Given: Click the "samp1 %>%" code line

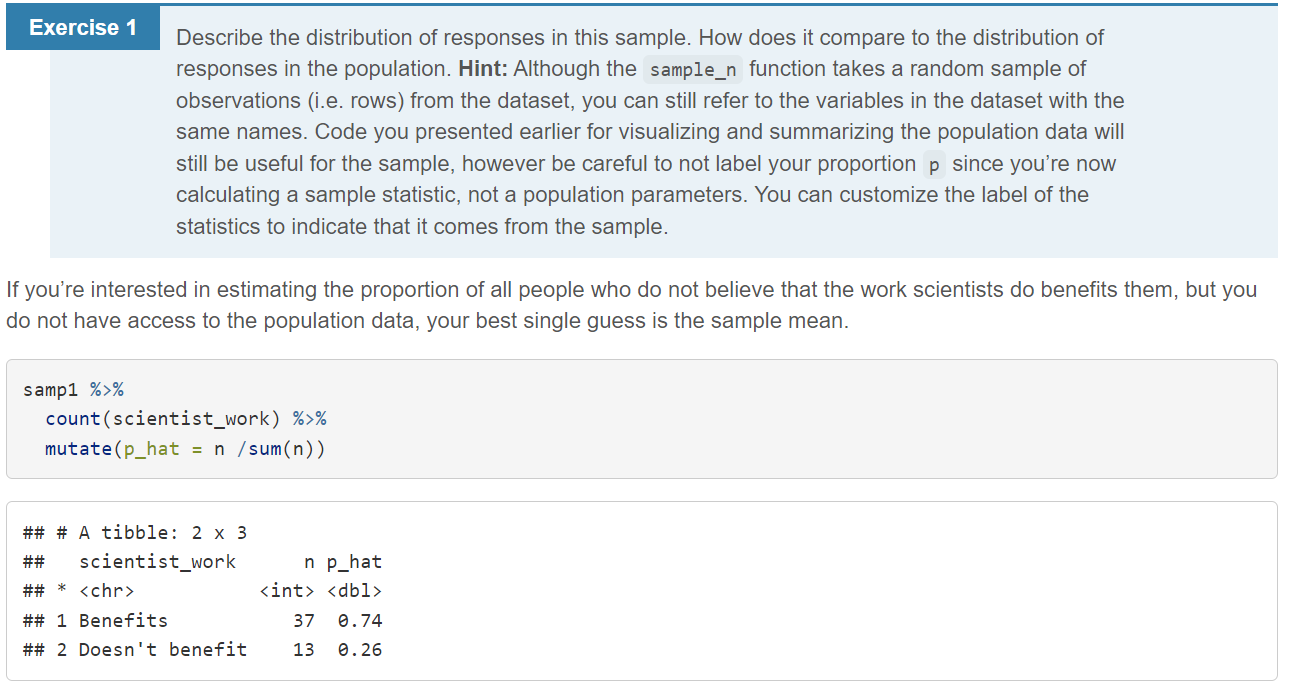Looking at the screenshot, I should click(x=73, y=389).
